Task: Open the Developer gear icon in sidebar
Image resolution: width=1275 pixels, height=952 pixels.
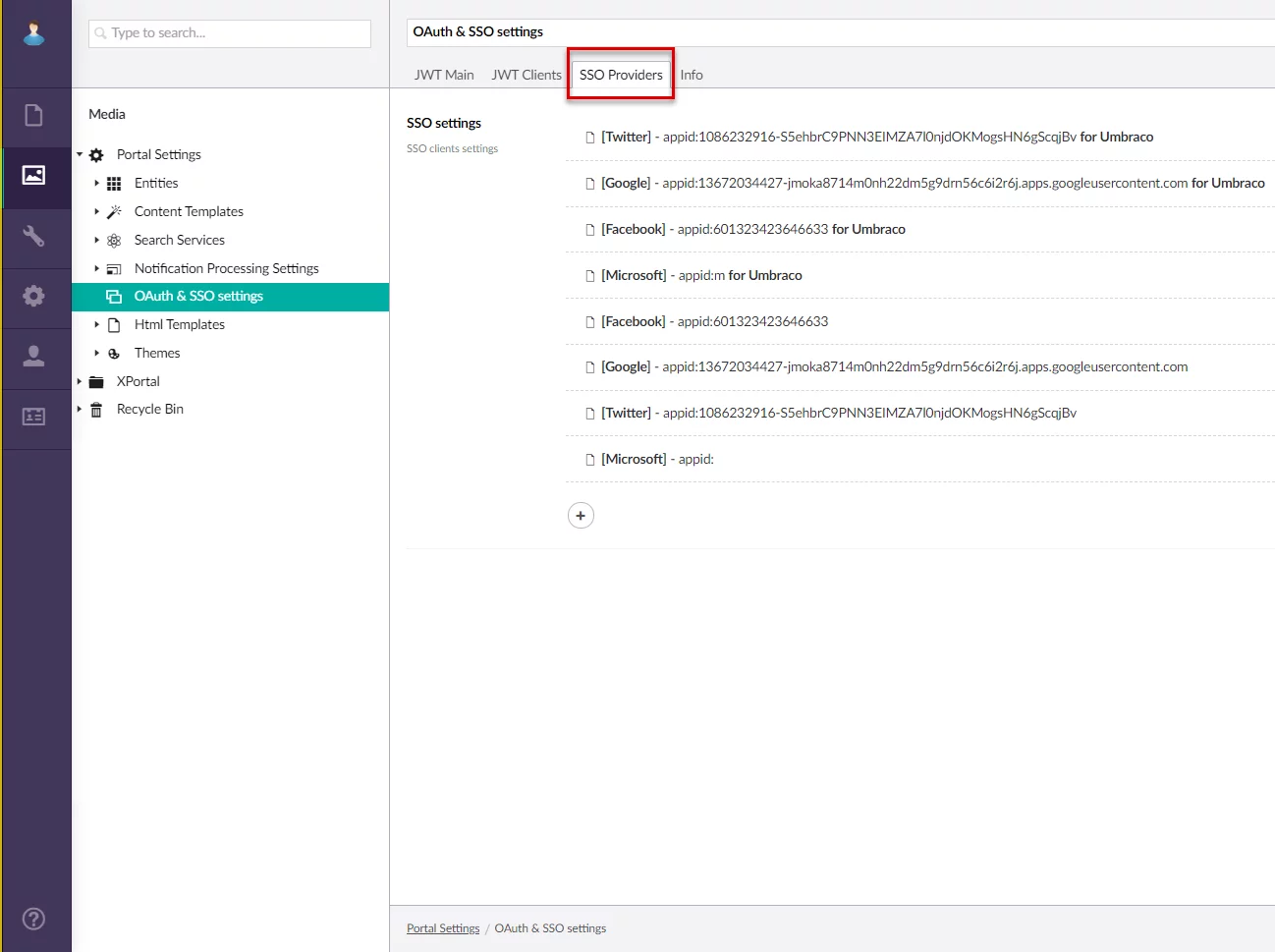Action: (x=33, y=296)
